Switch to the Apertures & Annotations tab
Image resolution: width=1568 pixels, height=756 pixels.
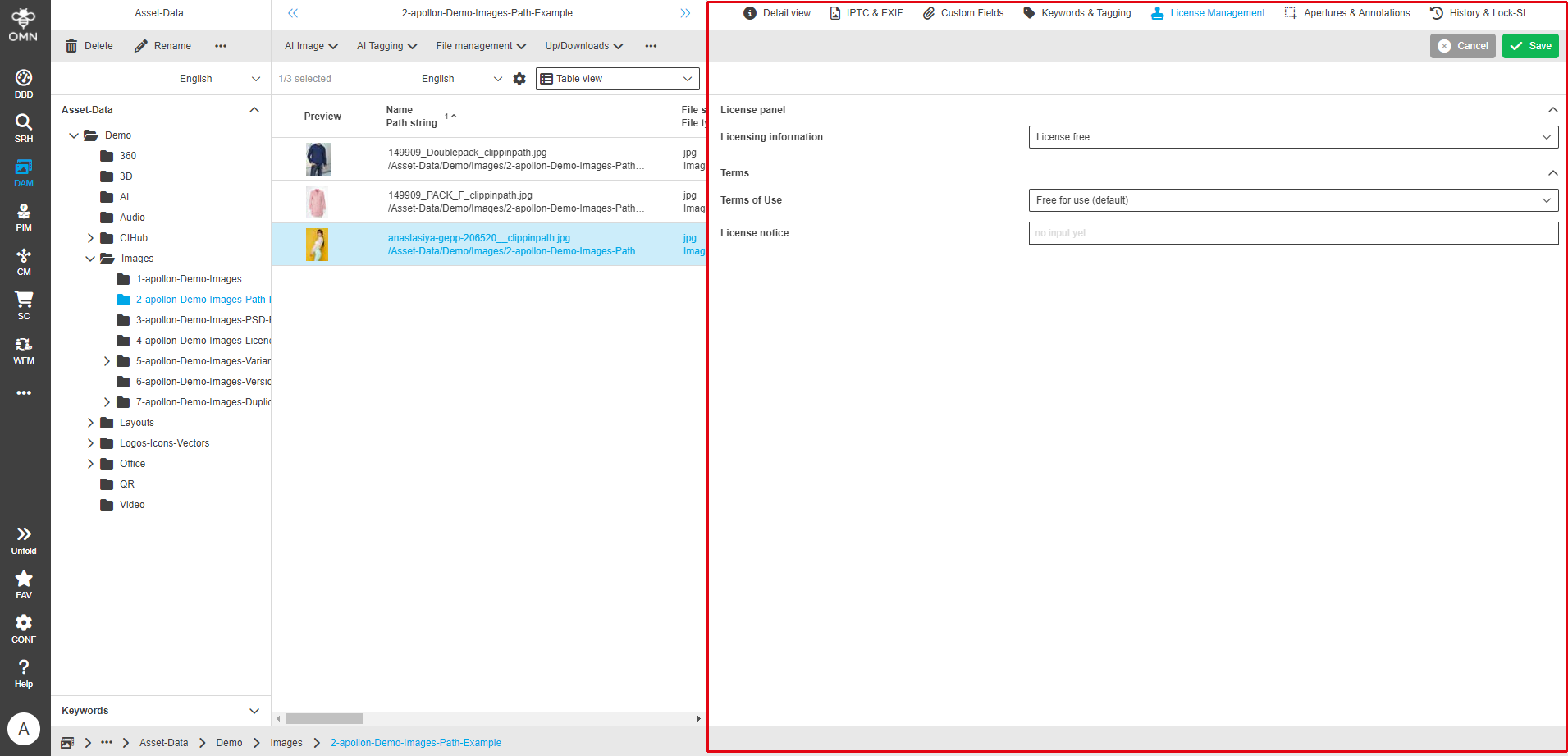tap(1347, 13)
